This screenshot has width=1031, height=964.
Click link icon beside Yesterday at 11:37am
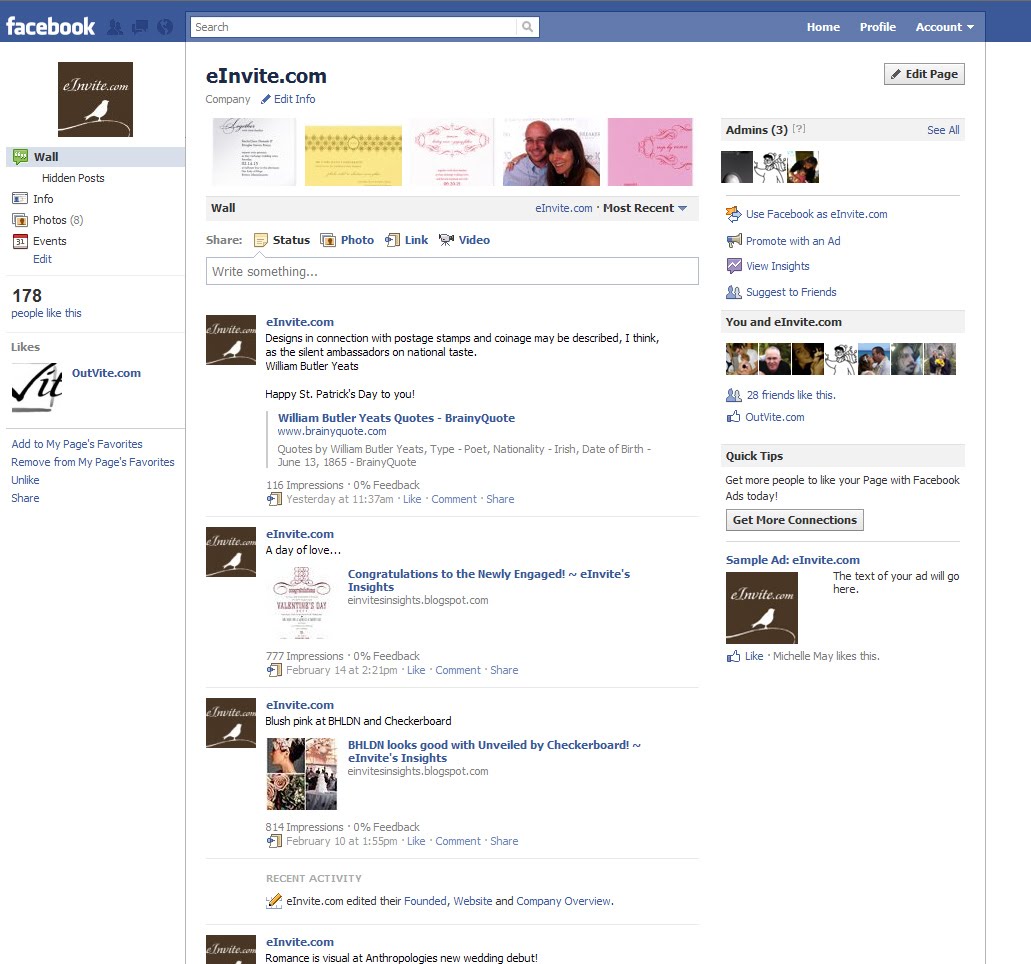click(274, 499)
